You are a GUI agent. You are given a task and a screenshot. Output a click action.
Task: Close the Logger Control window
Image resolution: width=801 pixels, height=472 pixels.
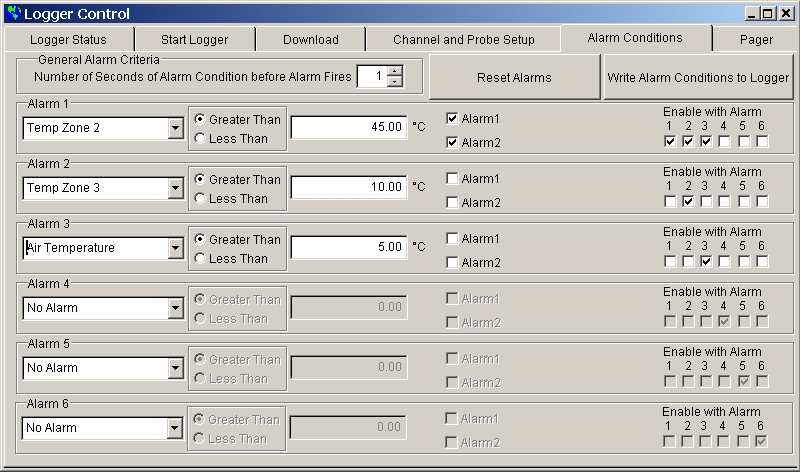click(786, 13)
